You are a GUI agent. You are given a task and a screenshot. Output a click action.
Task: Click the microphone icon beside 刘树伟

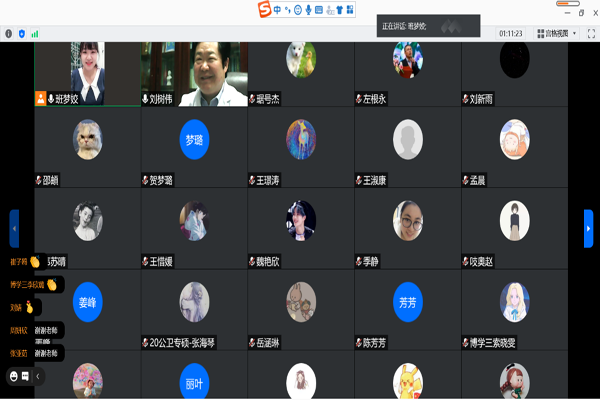(x=145, y=99)
